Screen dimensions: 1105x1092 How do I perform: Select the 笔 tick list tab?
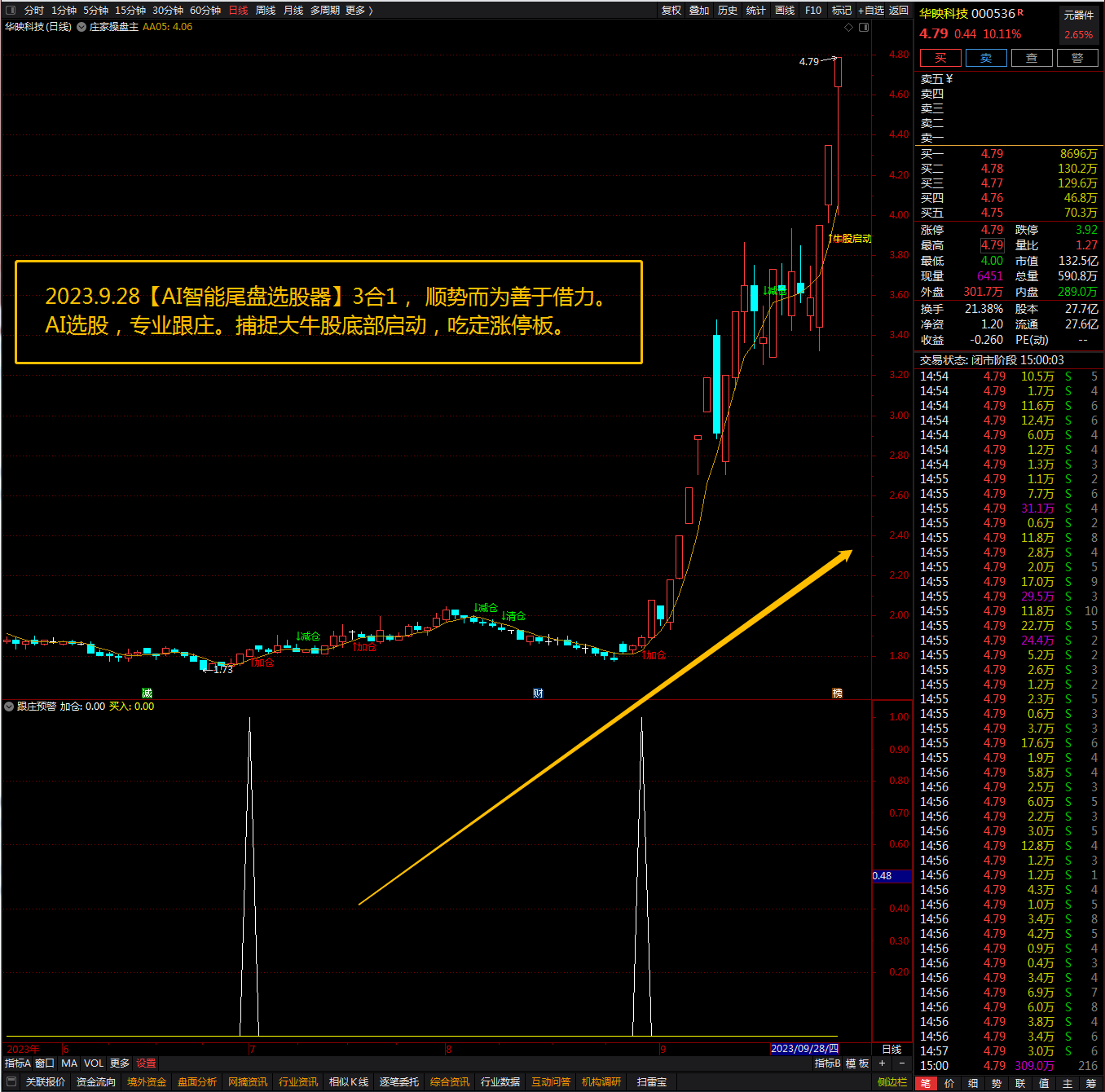(x=926, y=1083)
